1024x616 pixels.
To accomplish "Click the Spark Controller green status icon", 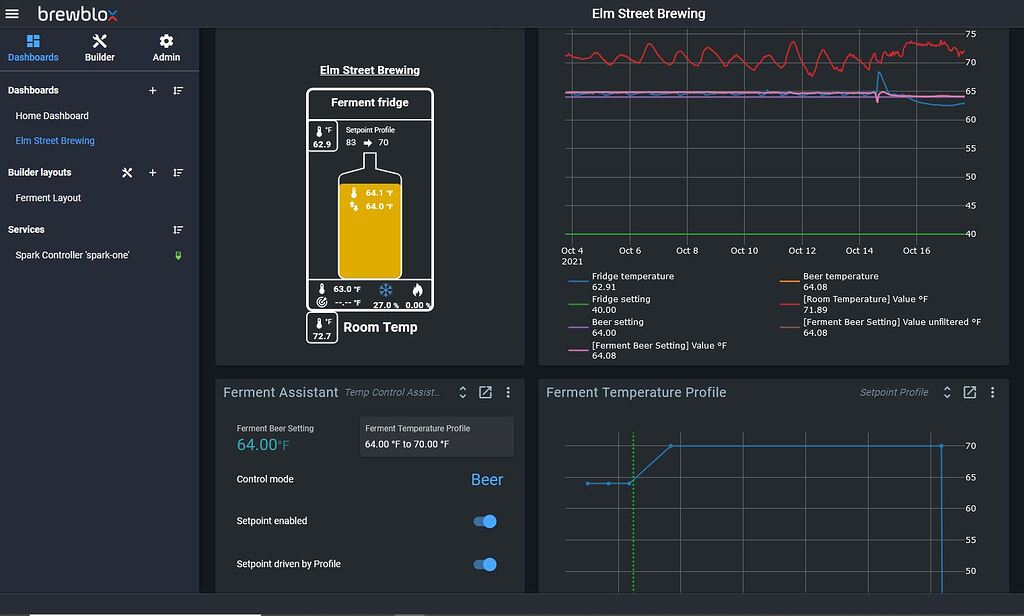I will 178,255.
